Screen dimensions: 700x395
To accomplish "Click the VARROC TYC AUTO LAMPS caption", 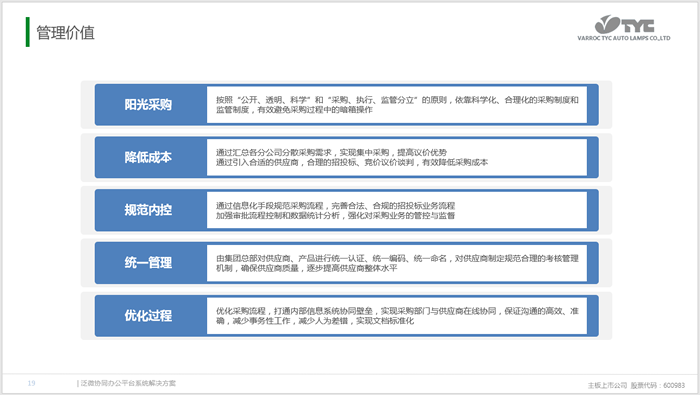I will click(x=624, y=38).
